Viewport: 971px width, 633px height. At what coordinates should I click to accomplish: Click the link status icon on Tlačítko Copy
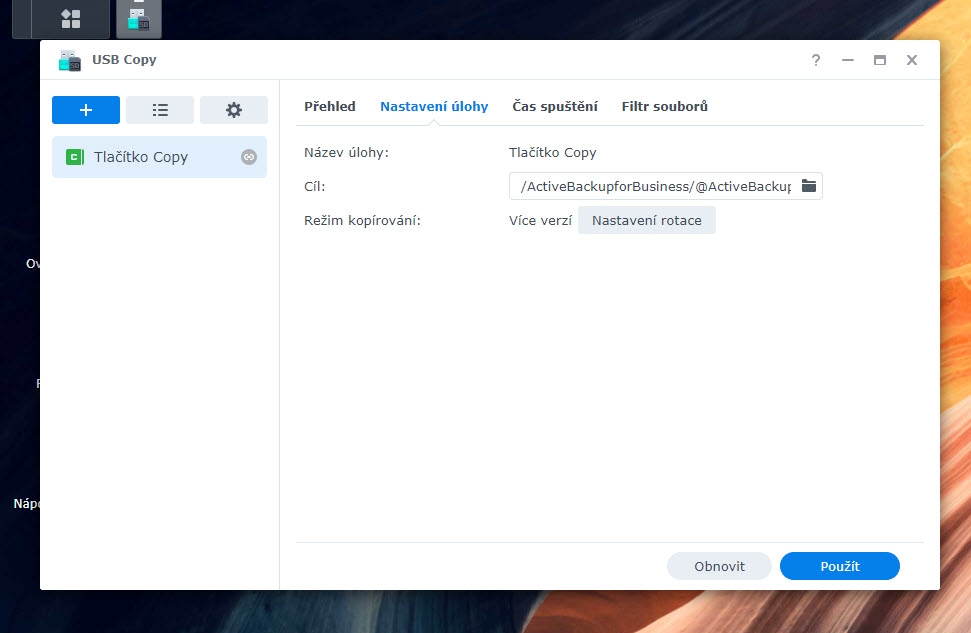click(x=249, y=157)
